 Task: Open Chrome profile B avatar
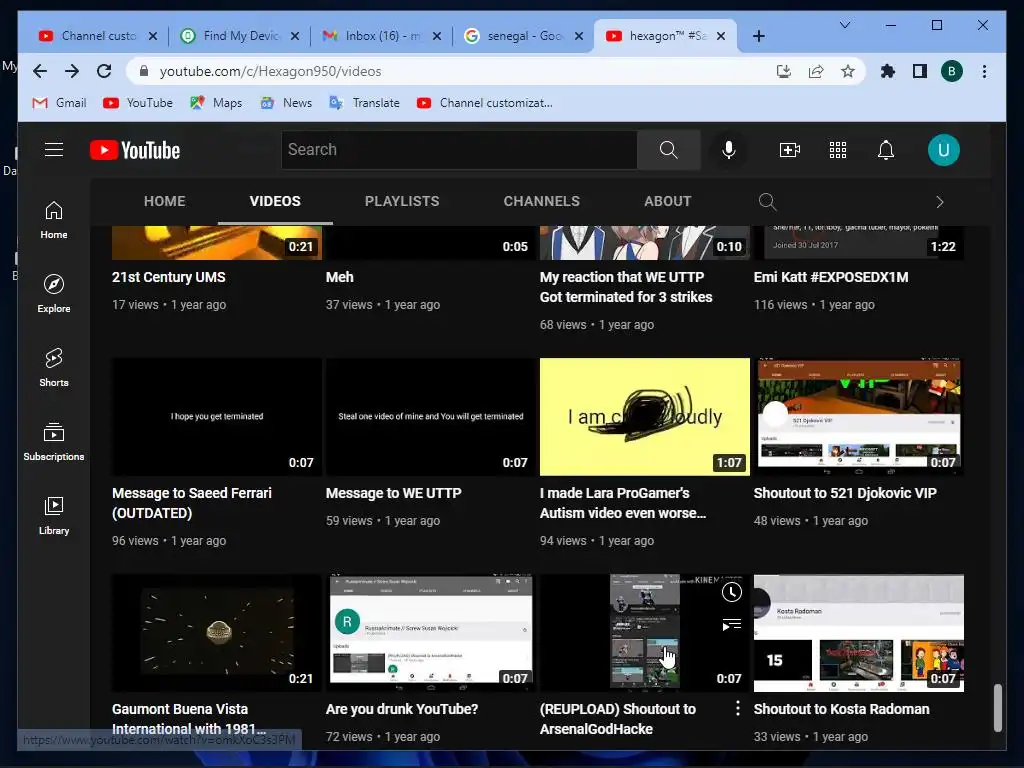(952, 71)
